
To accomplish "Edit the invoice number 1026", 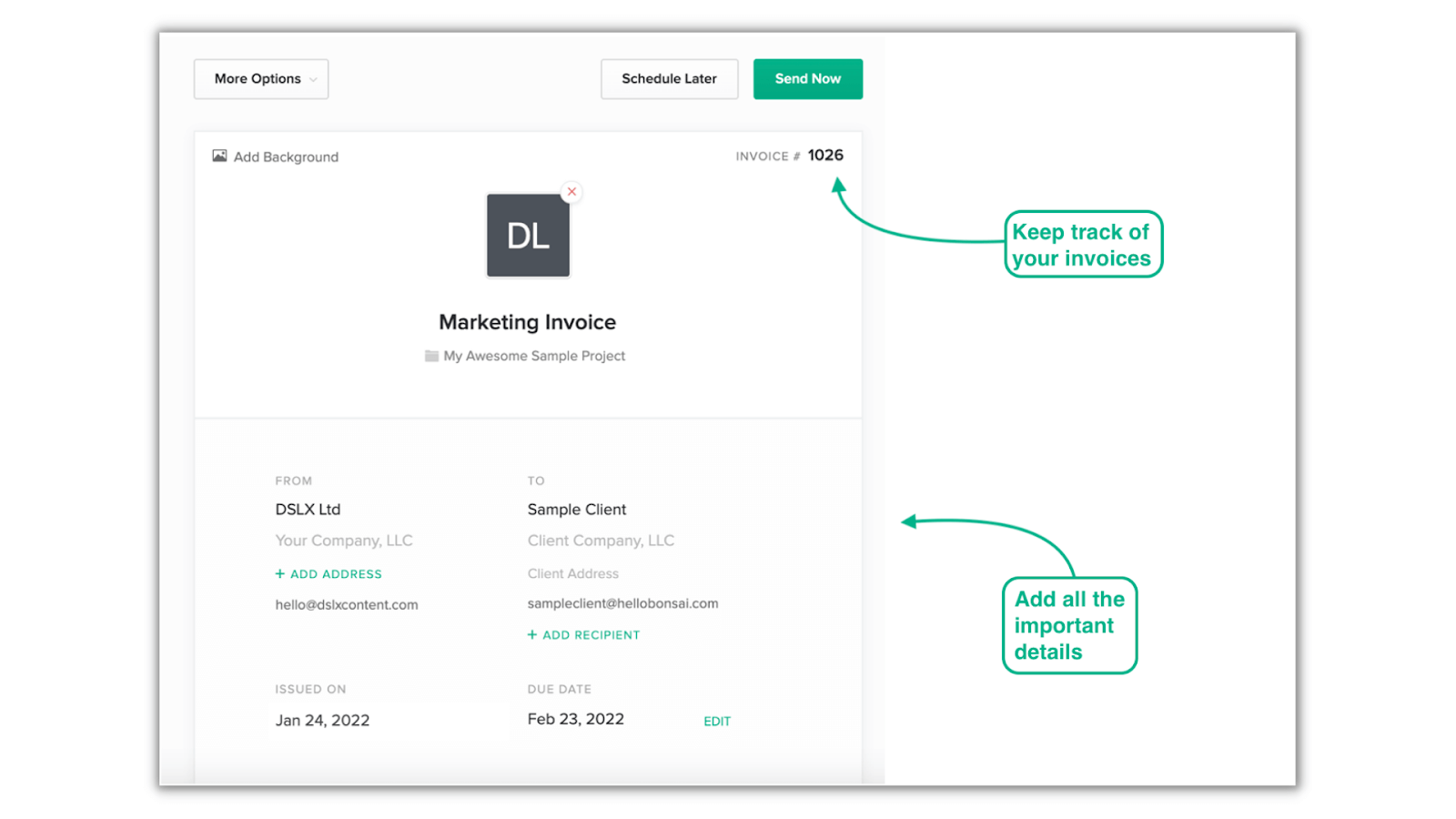I will [824, 155].
